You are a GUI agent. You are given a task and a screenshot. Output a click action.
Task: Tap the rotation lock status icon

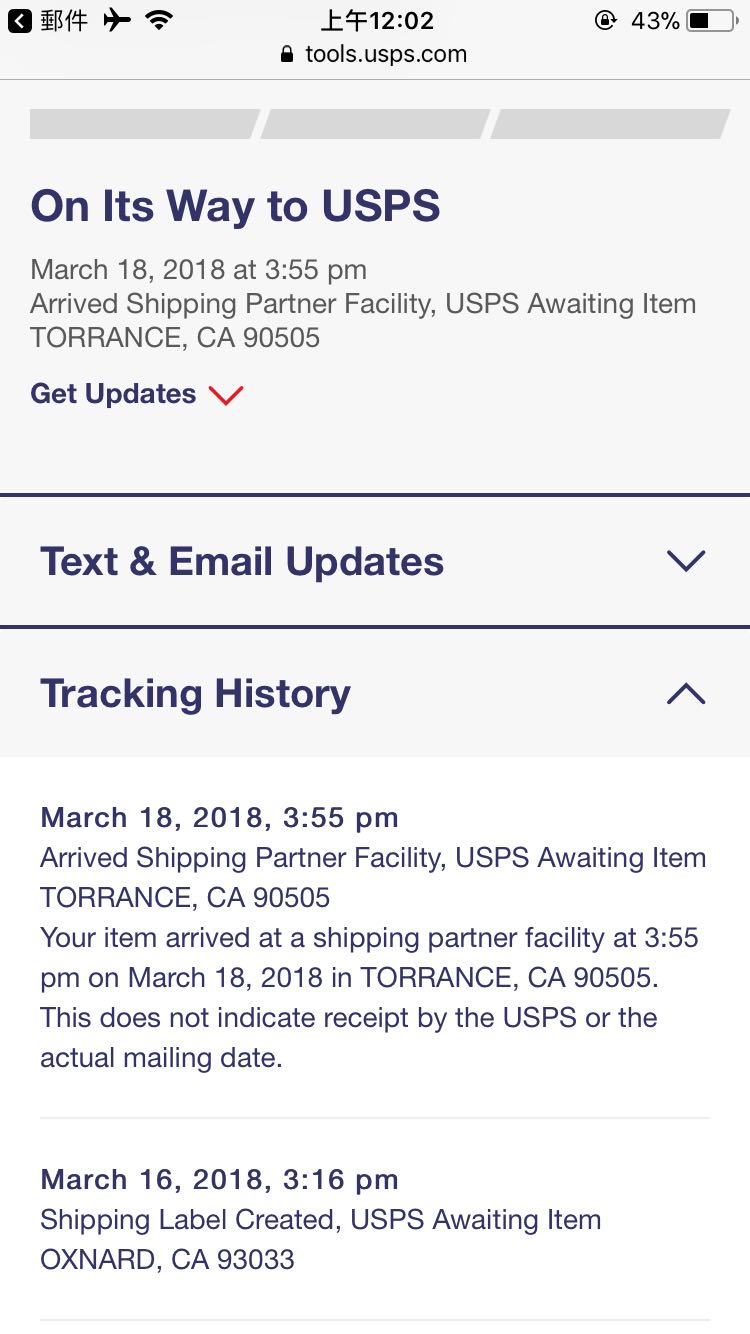pos(605,20)
